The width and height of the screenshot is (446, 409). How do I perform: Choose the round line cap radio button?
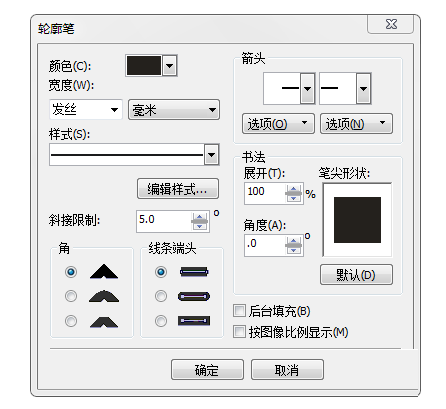[161, 296]
